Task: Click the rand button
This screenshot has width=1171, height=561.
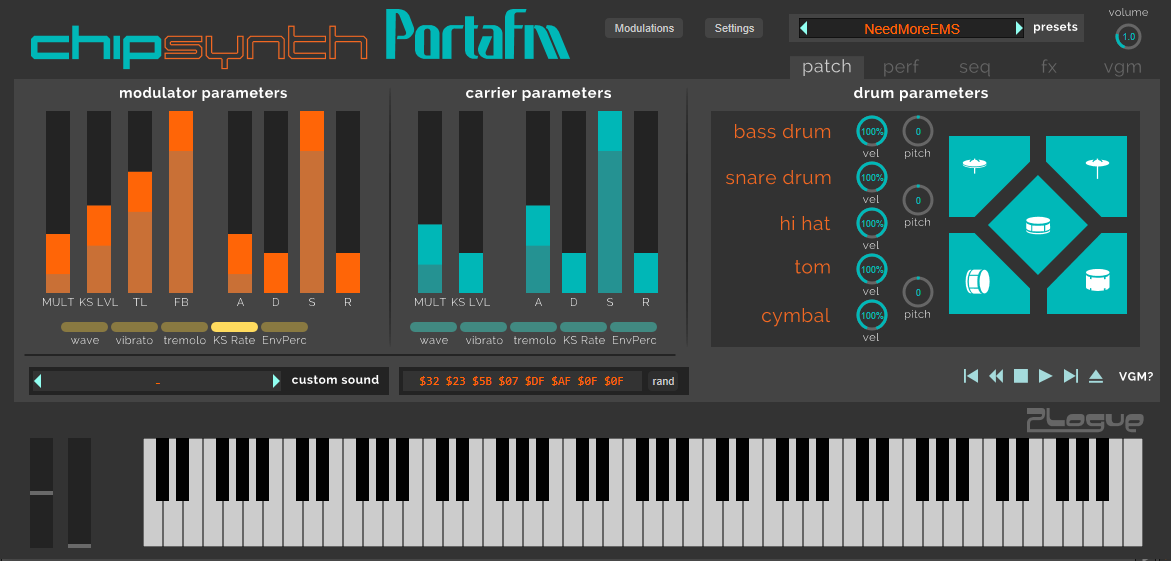Action: pos(663,381)
